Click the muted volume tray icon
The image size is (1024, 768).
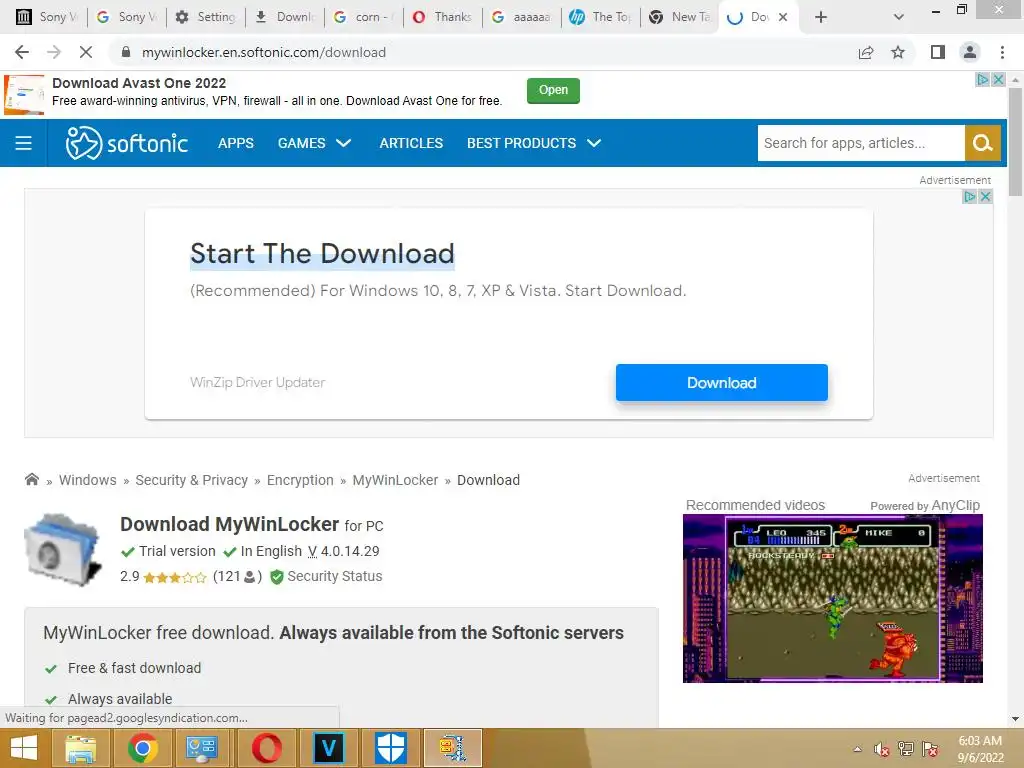pos(881,749)
